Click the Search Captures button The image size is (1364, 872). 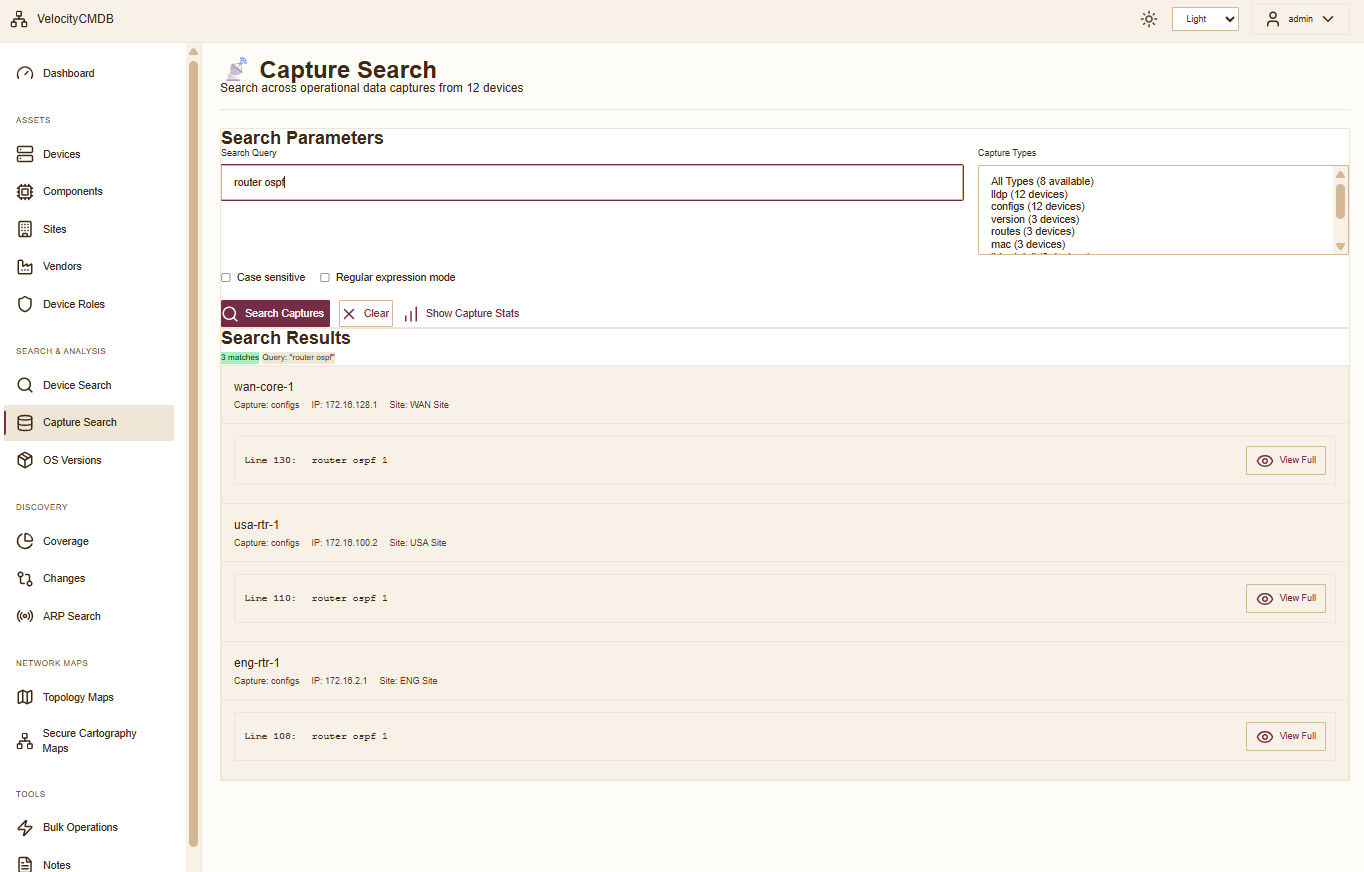point(275,313)
